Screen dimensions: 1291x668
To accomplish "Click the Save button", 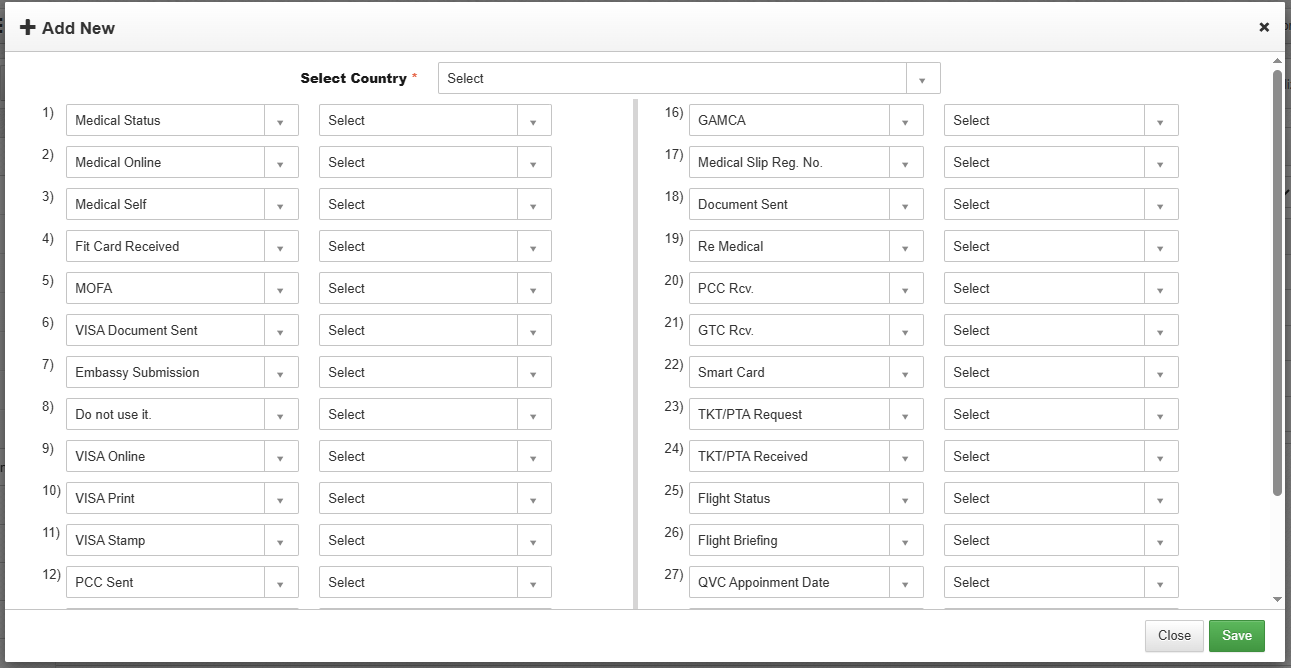I will click(x=1236, y=636).
